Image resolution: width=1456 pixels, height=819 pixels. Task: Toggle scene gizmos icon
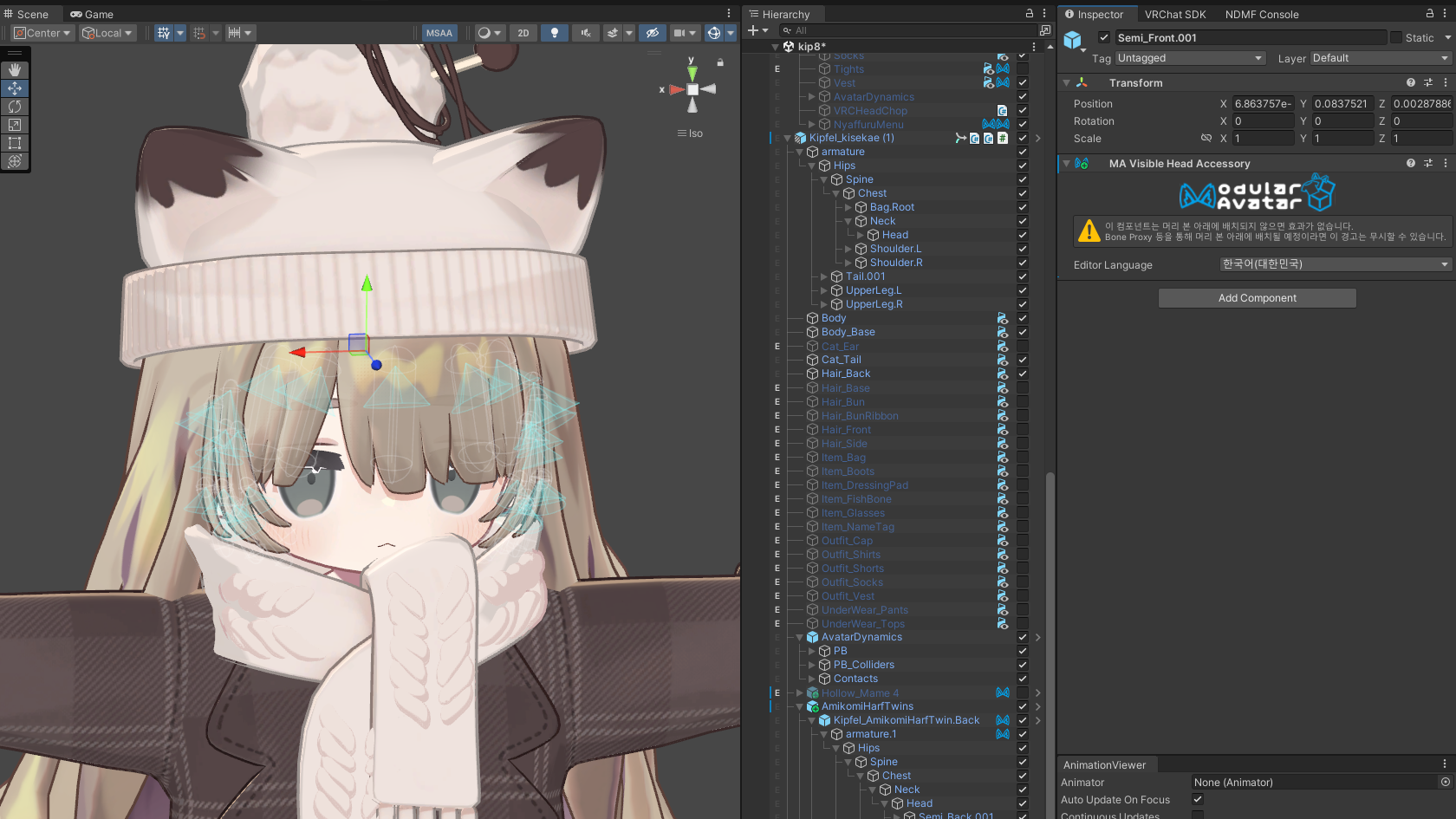[x=714, y=33]
